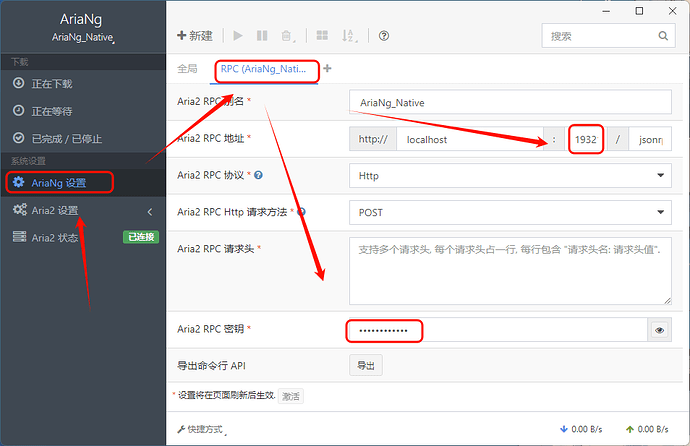Click request method help info icon
Screen dimensions: 690x446
(x=301, y=212)
